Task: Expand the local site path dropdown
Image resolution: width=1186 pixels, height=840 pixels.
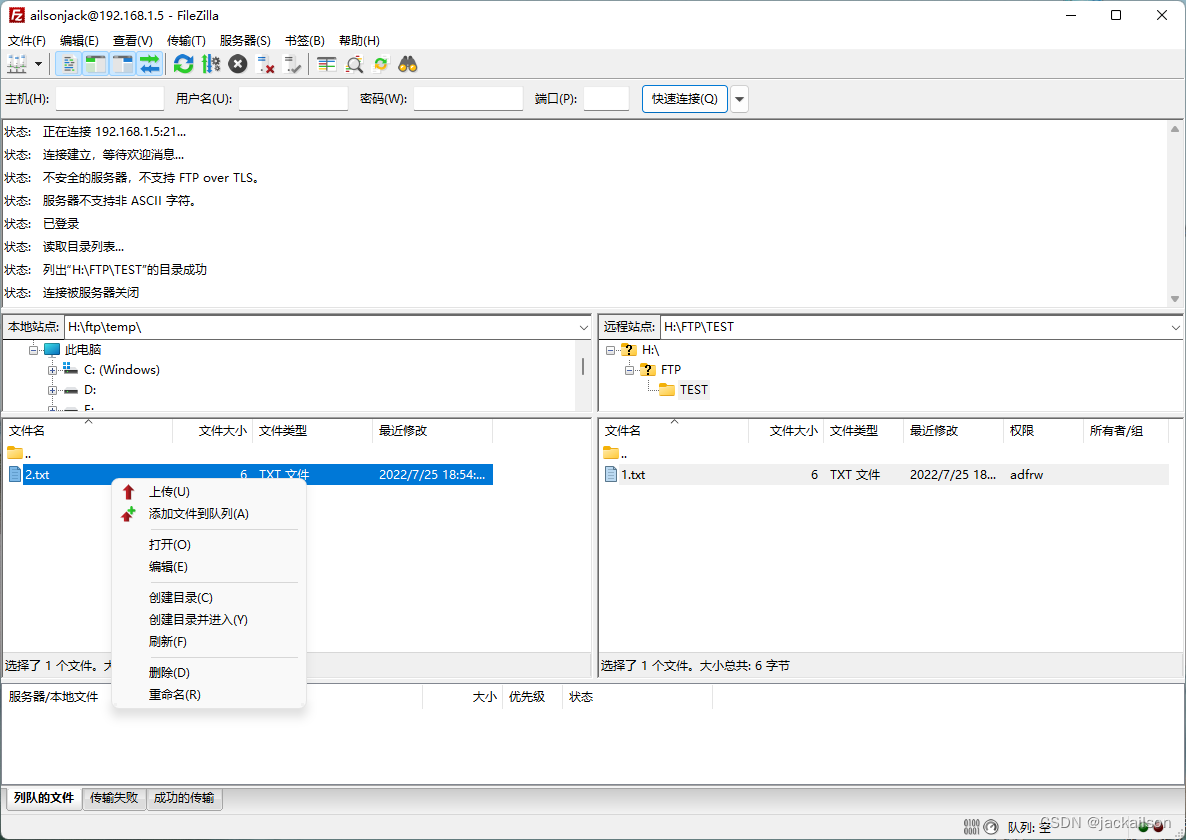Action: click(583, 327)
